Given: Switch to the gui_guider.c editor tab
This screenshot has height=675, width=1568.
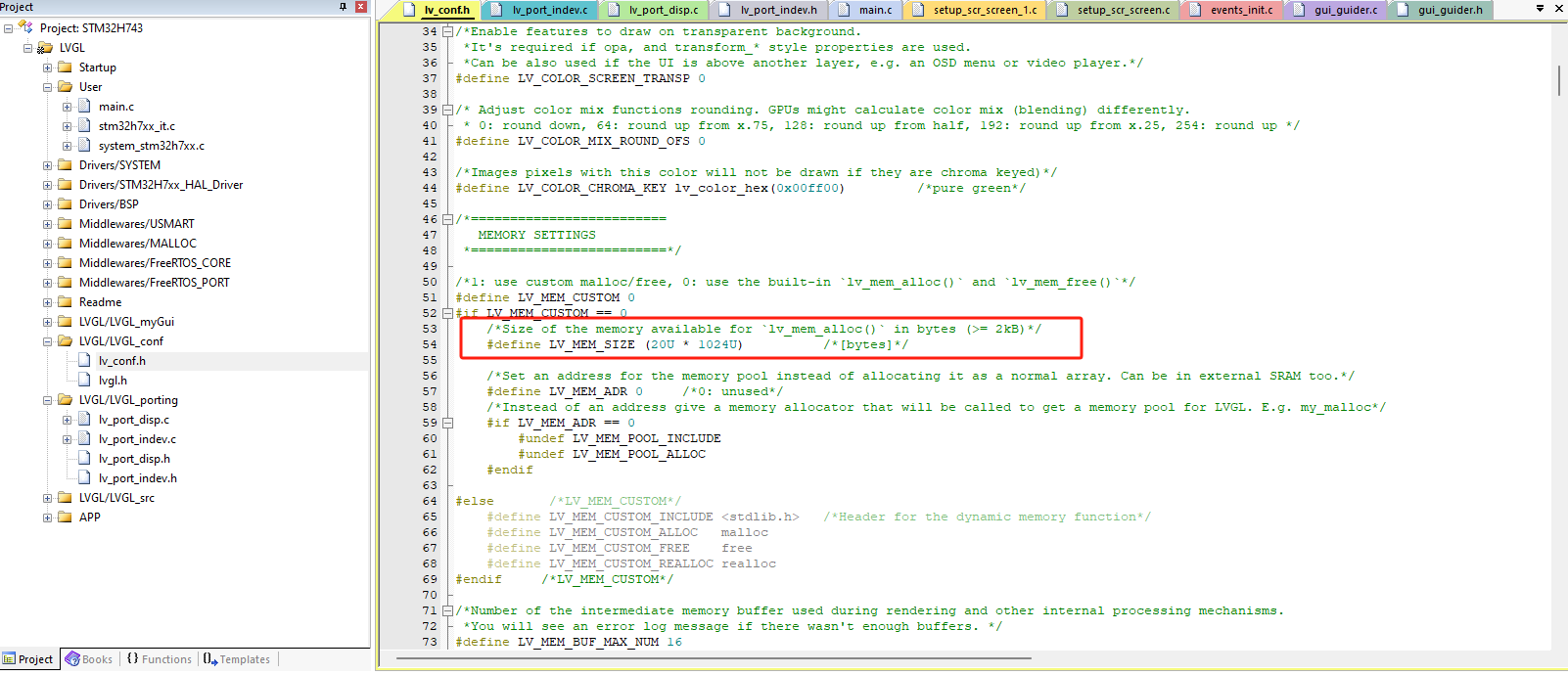Looking at the screenshot, I should (1336, 10).
